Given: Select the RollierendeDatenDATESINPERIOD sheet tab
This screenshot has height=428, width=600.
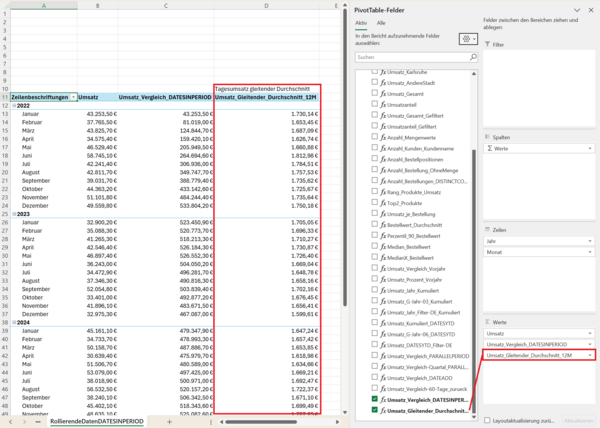Looking at the screenshot, I should click(x=97, y=422).
